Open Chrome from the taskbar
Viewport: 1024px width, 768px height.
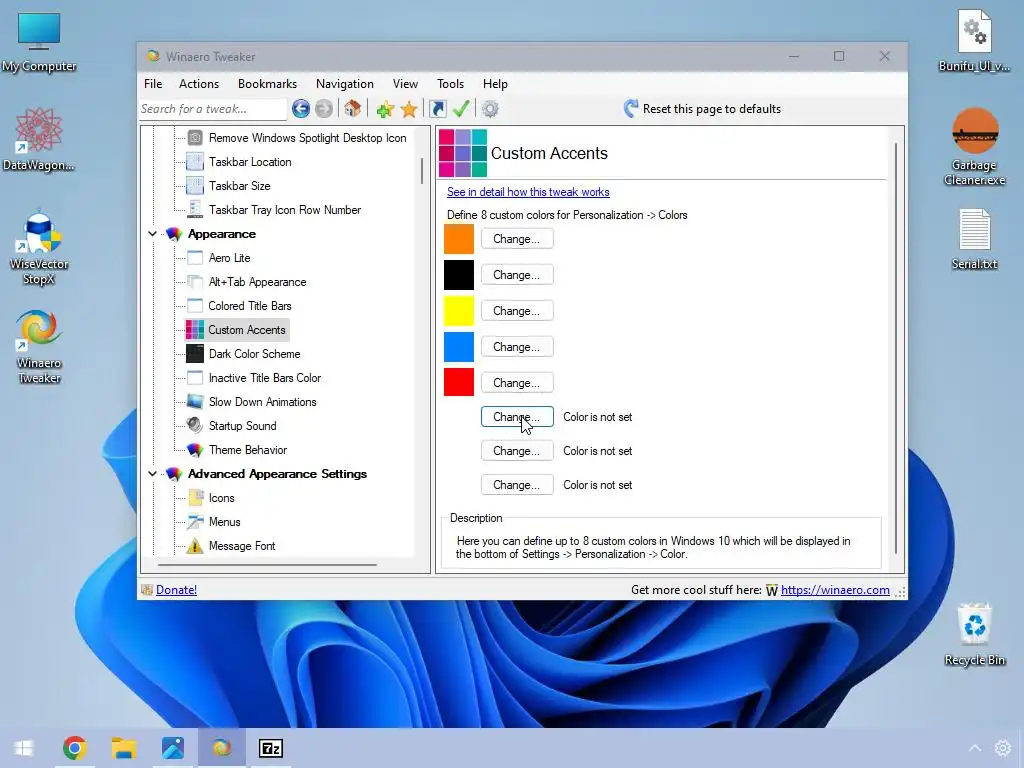click(x=74, y=748)
